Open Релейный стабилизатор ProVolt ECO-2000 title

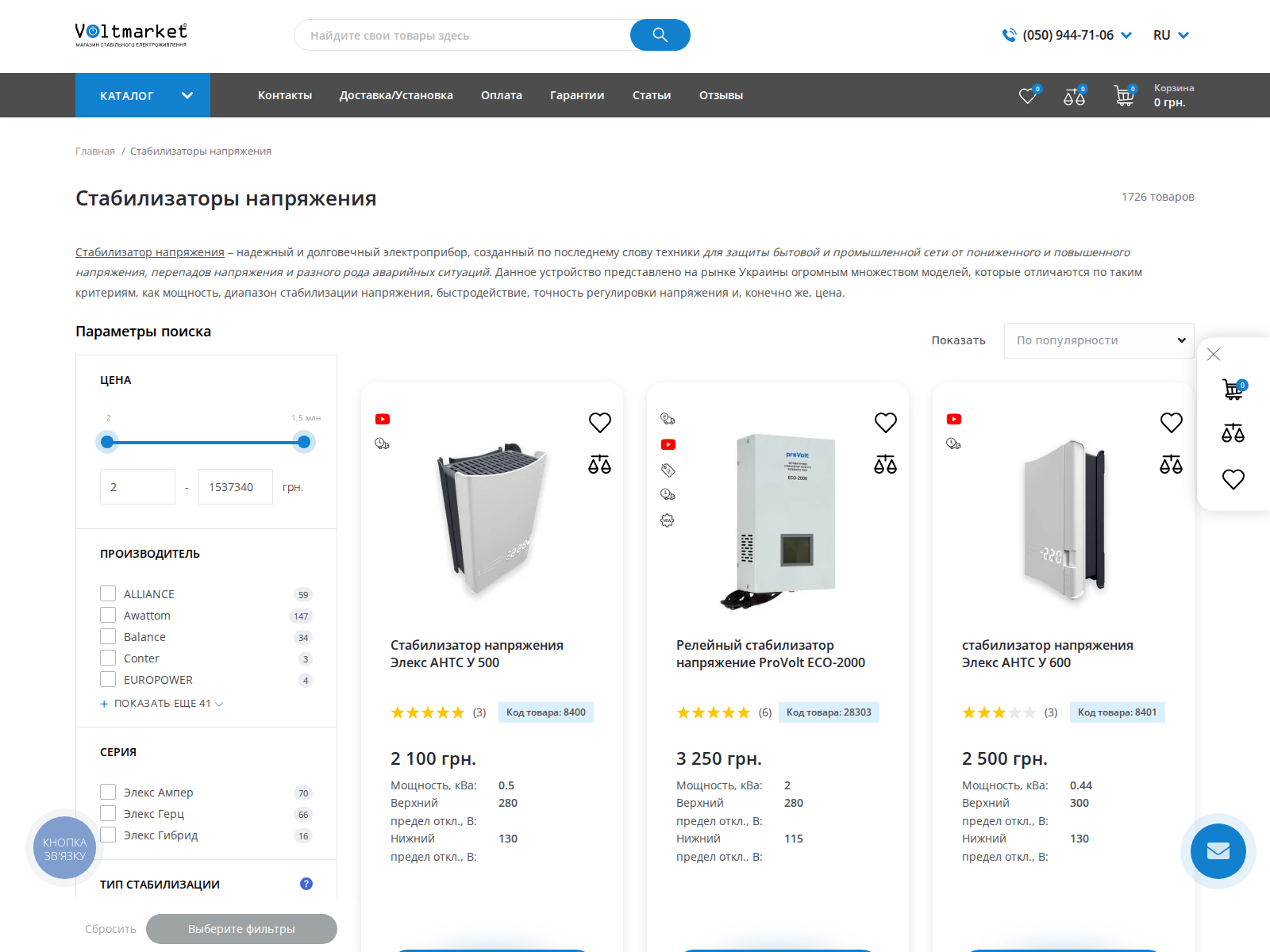click(x=771, y=654)
